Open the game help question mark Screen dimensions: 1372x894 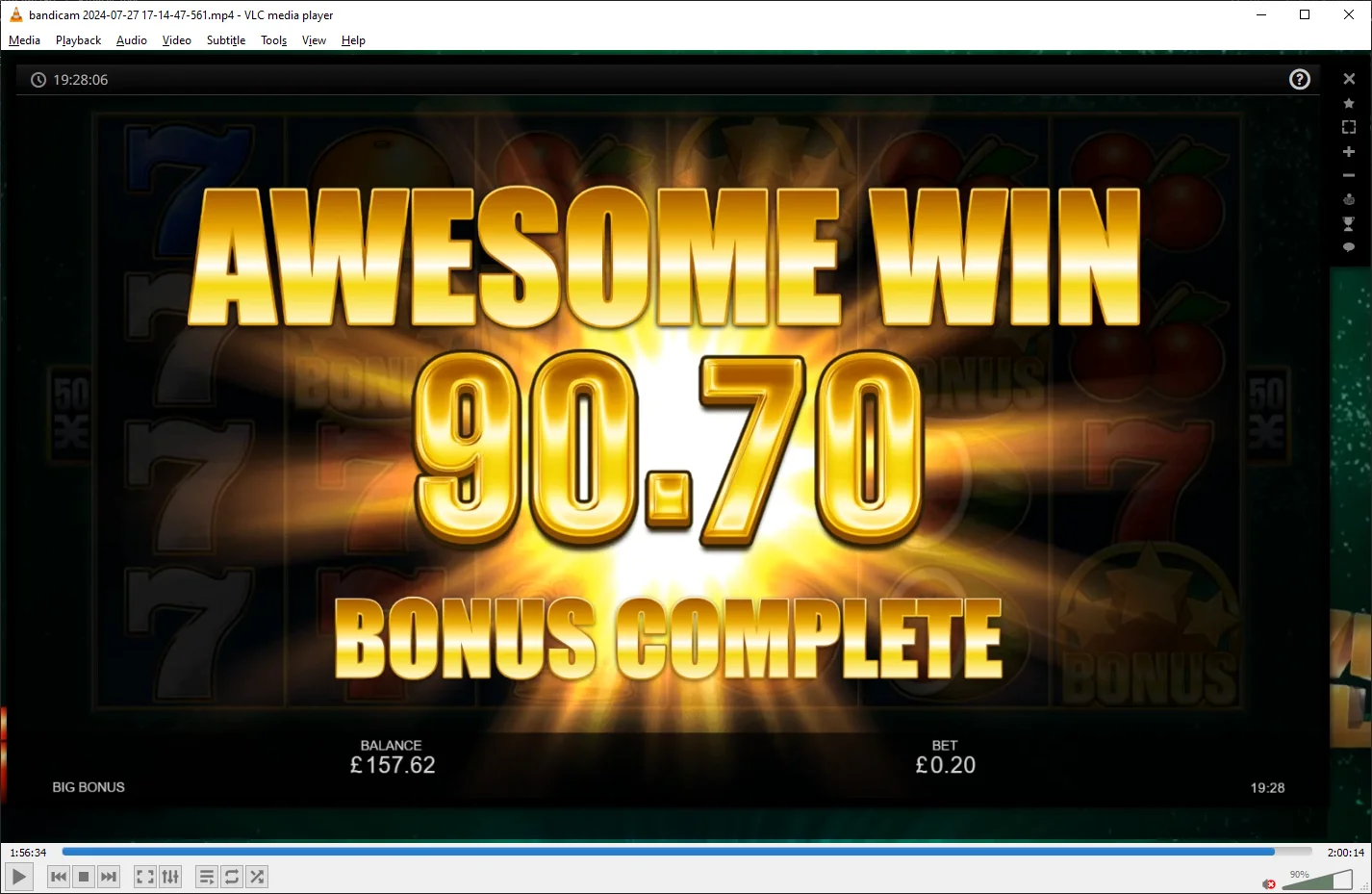click(x=1300, y=80)
